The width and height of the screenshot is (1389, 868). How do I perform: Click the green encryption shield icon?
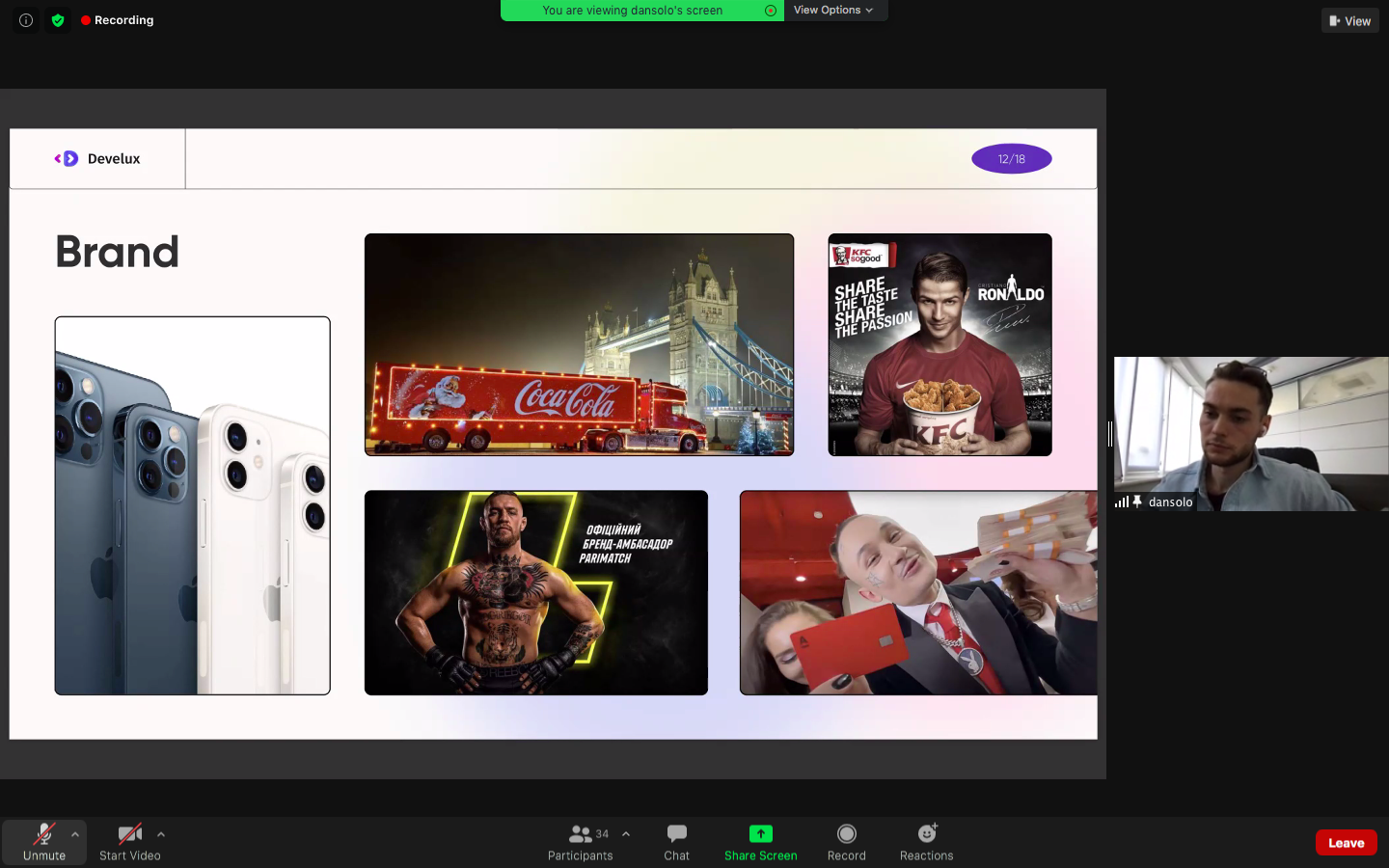(x=58, y=20)
